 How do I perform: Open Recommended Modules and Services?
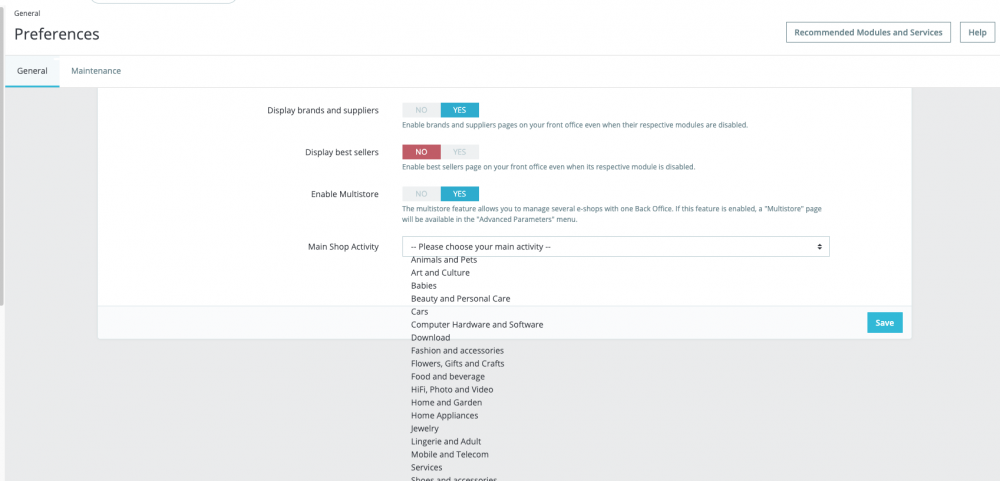pyautogui.click(x=868, y=33)
